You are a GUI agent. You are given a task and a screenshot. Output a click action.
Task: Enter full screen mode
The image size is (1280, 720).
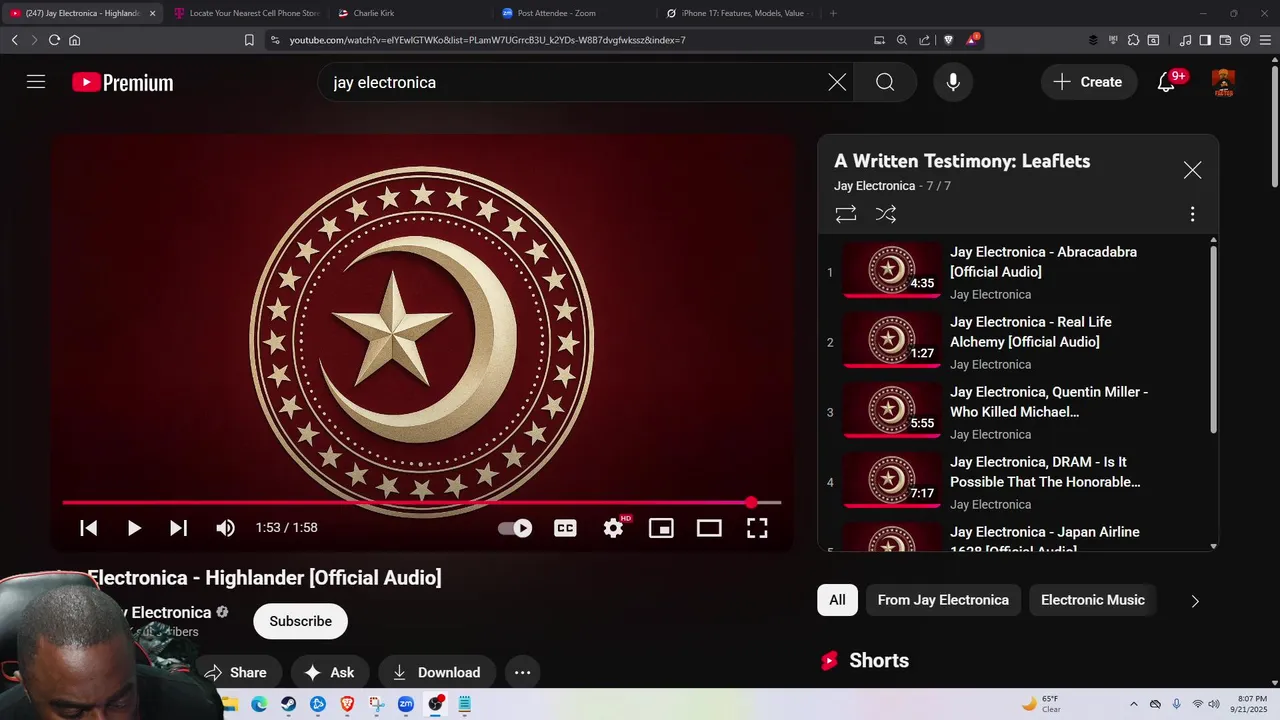757,528
